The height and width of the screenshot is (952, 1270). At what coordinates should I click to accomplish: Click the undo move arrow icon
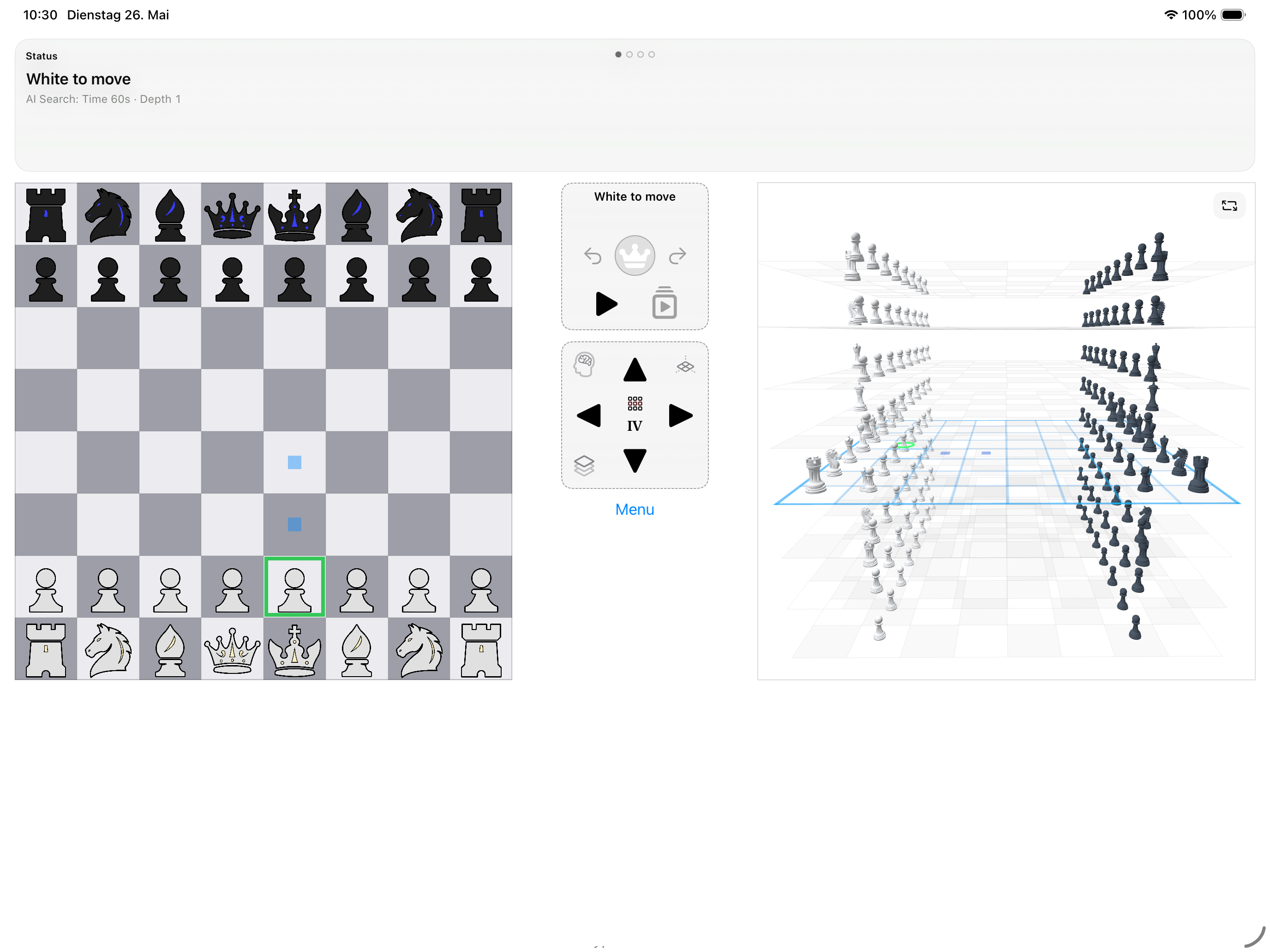(x=593, y=256)
